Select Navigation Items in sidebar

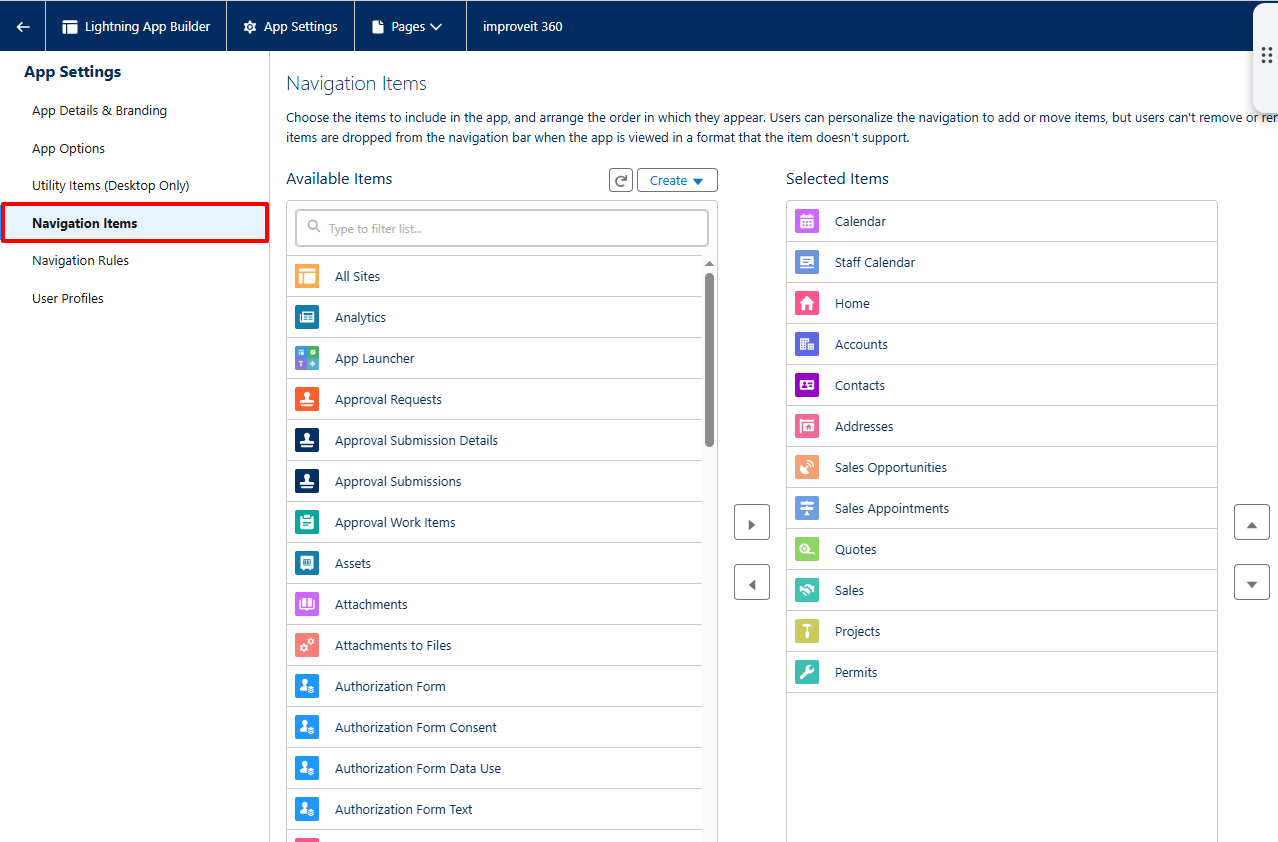pos(135,223)
